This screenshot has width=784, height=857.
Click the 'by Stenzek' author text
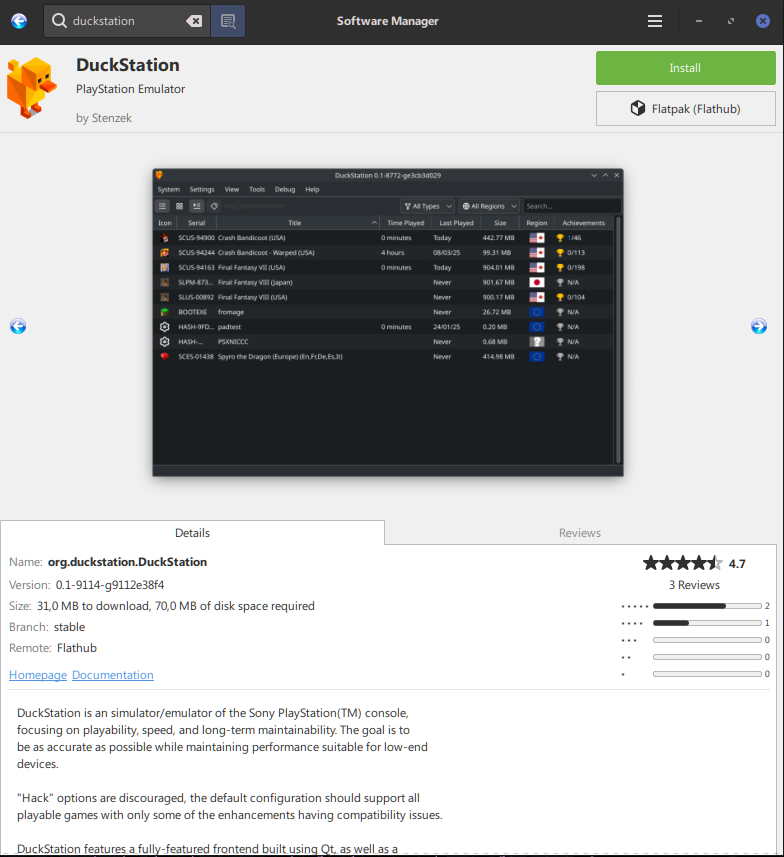[x=104, y=118]
